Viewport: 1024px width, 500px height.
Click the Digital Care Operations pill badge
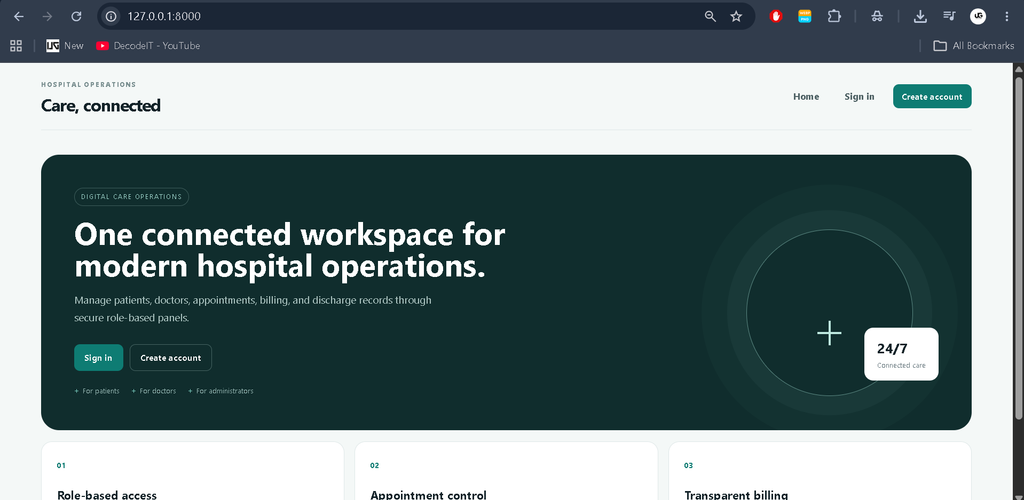point(131,196)
